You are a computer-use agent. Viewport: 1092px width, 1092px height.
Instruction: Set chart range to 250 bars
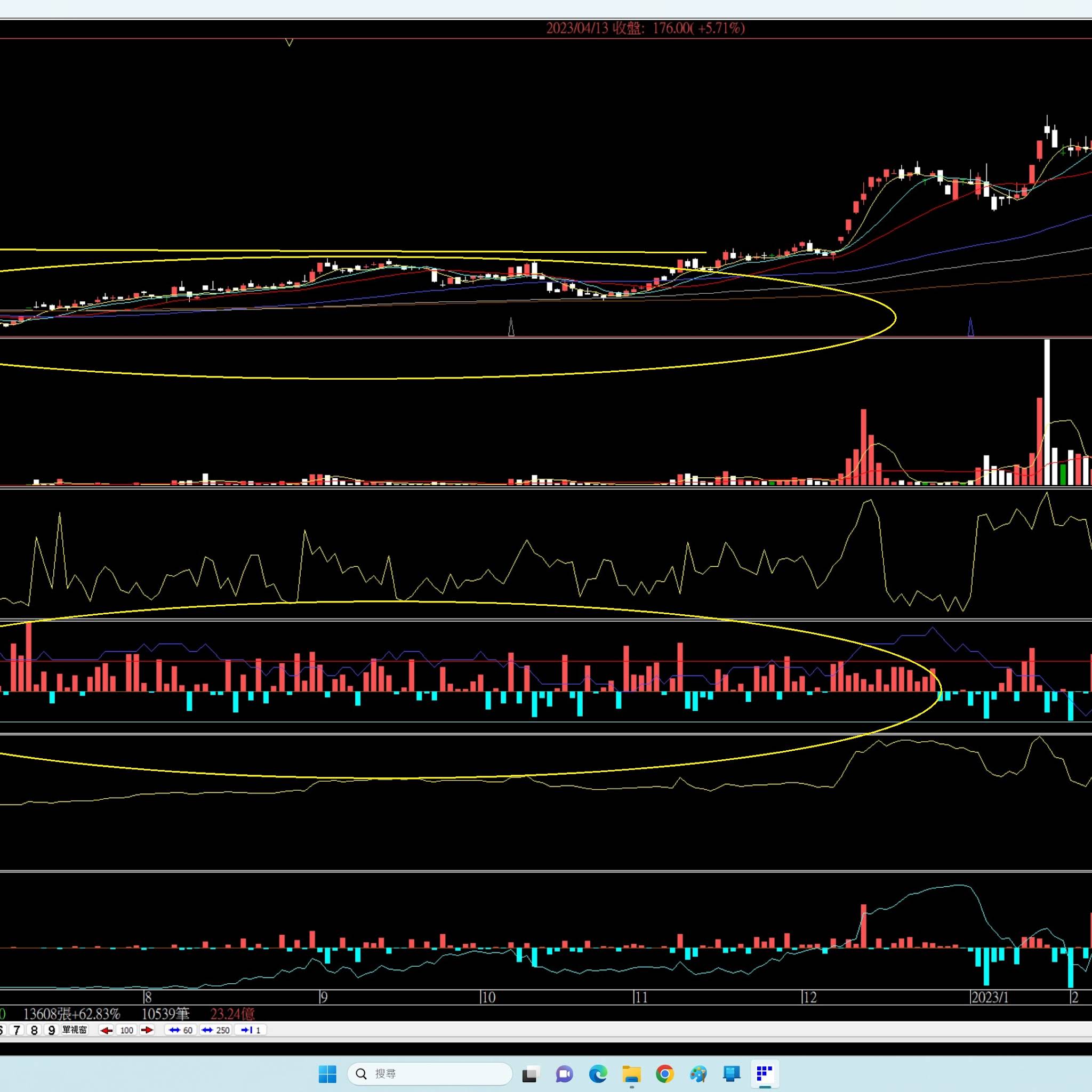(215, 1030)
